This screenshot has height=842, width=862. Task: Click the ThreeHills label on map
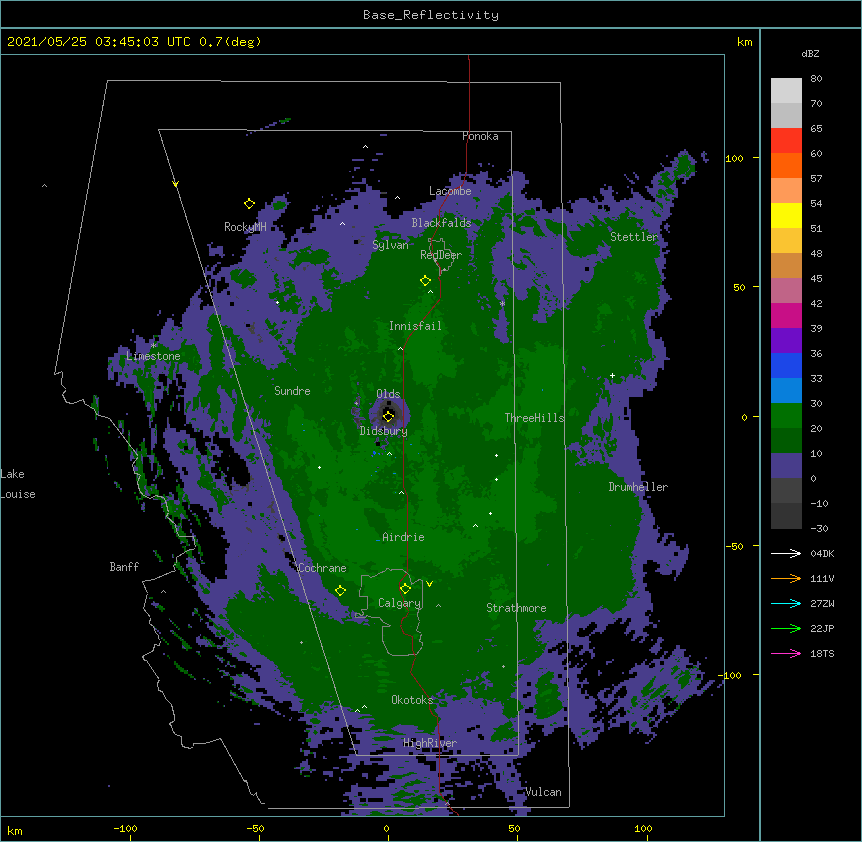[x=534, y=418]
